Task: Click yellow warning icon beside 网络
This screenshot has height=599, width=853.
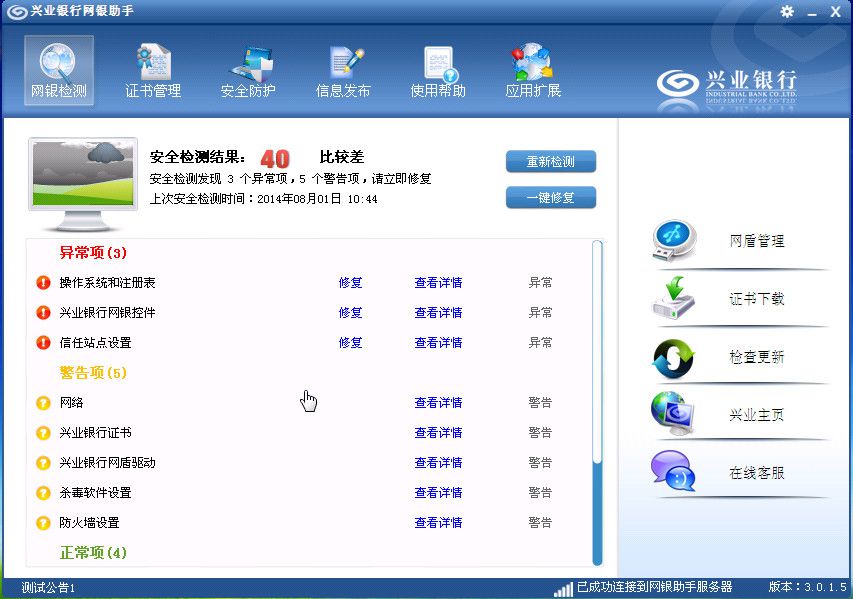Action: pos(43,403)
